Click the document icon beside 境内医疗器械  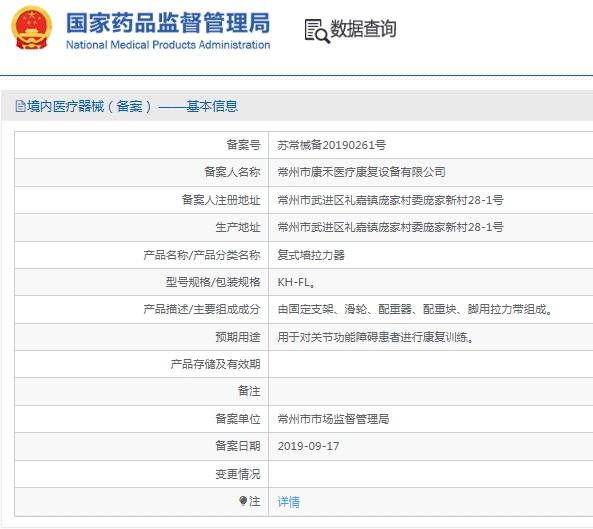point(20,106)
